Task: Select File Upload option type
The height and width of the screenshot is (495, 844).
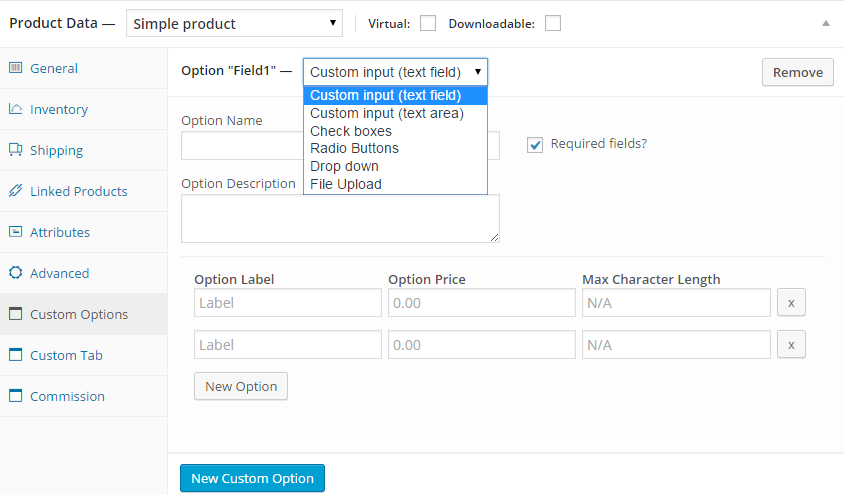Action: pos(346,184)
